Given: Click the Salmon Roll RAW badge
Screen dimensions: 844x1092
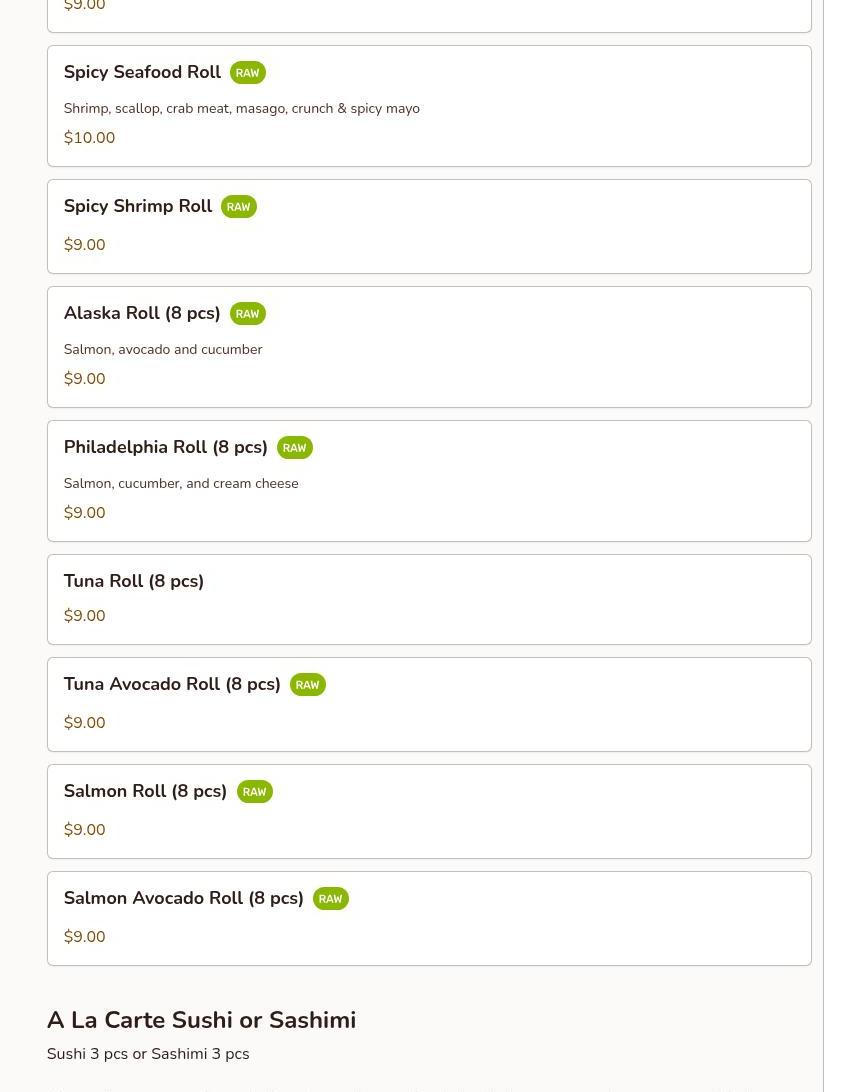Looking at the screenshot, I should pyautogui.click(x=254, y=792).
